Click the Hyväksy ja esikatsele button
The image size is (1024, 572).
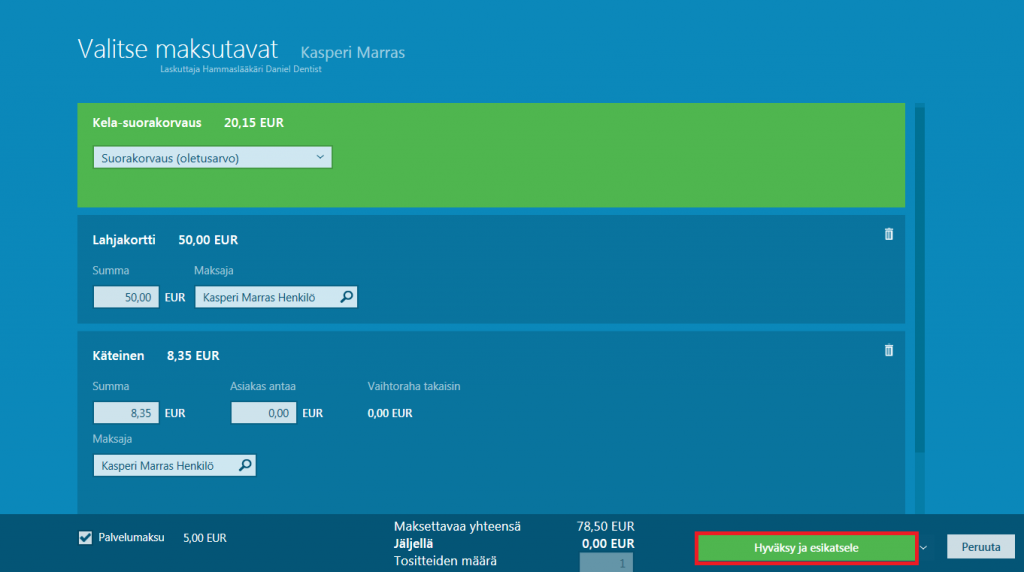(807, 547)
